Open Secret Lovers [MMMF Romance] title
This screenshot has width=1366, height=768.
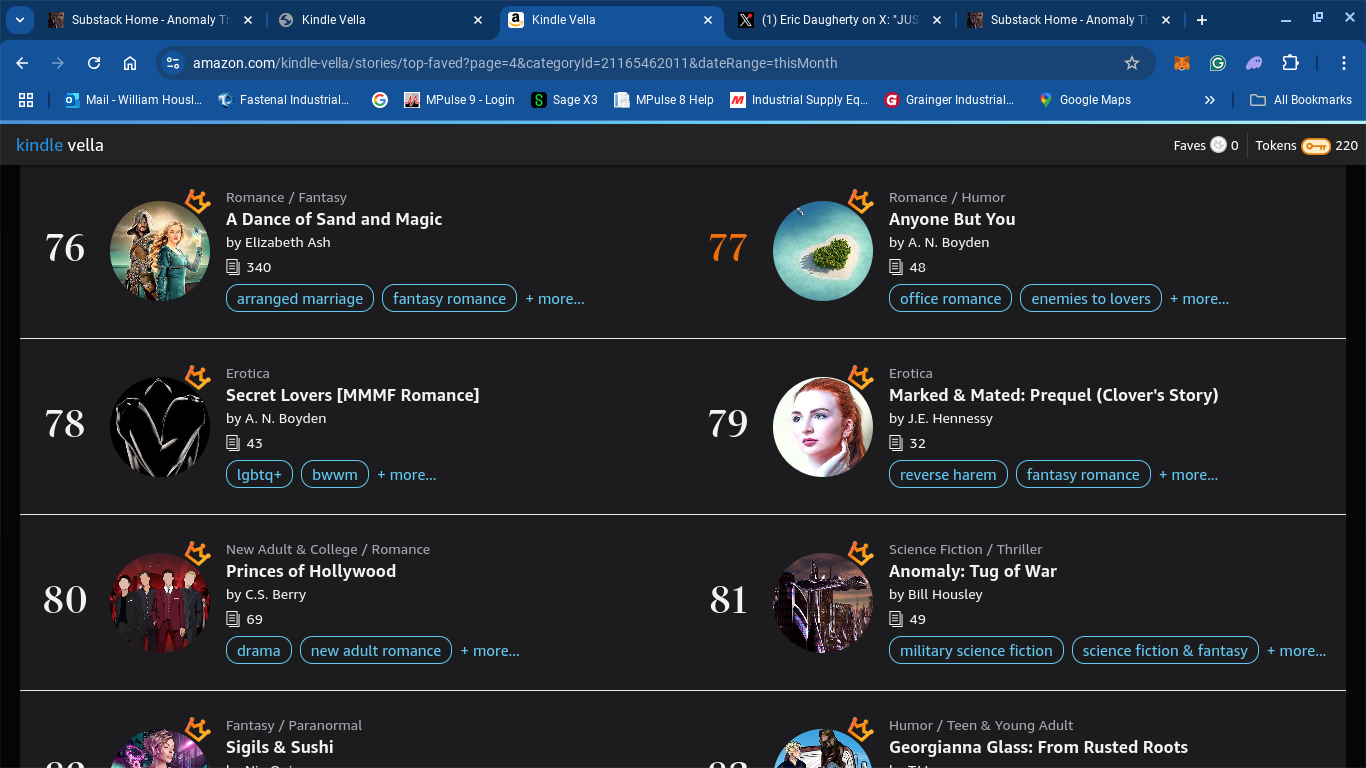click(x=353, y=395)
